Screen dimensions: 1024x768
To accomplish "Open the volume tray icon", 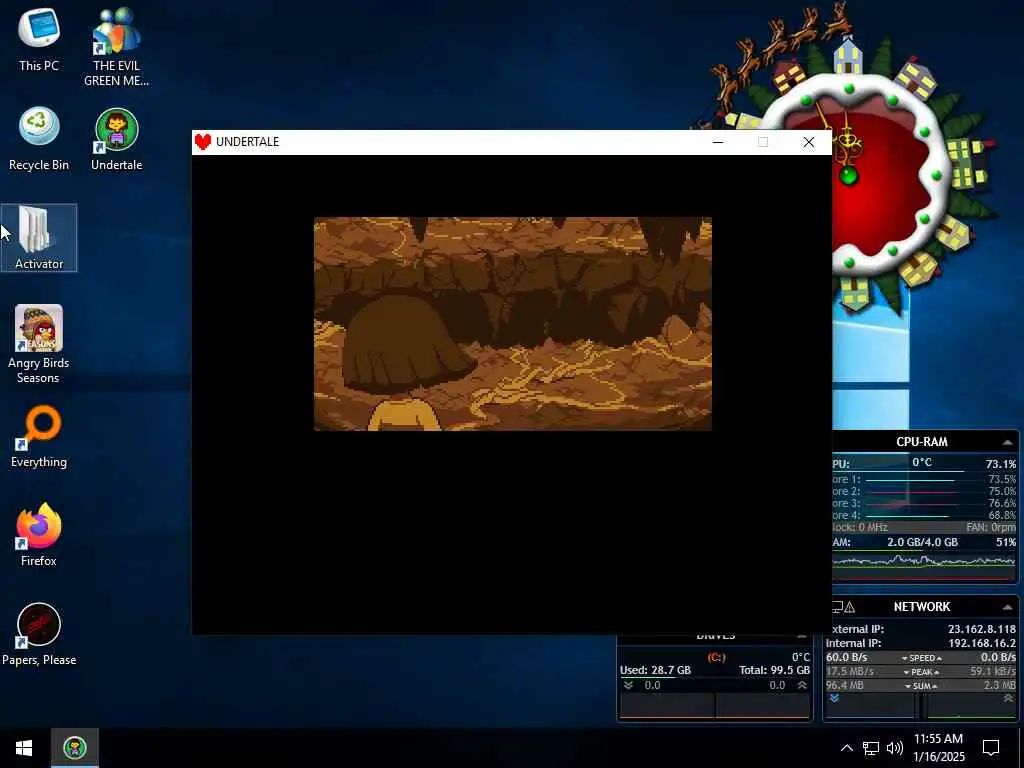I will [895, 748].
